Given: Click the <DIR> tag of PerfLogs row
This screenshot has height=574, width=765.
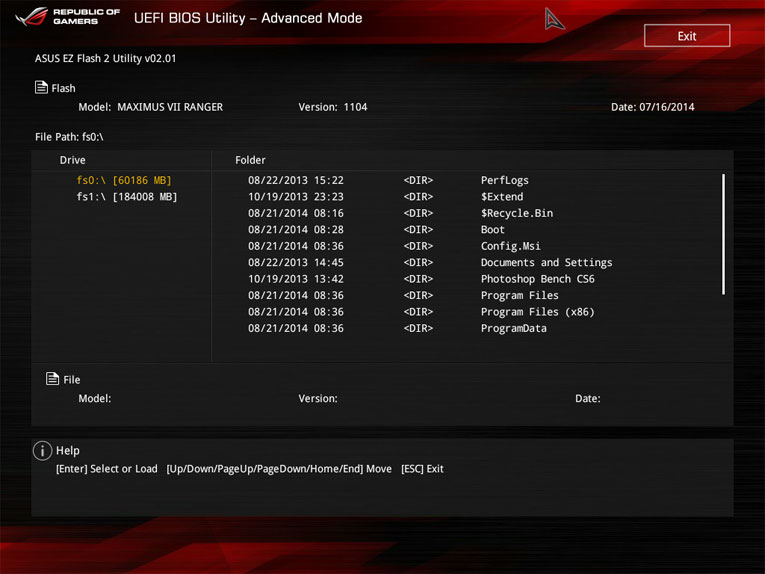Looking at the screenshot, I should [418, 180].
